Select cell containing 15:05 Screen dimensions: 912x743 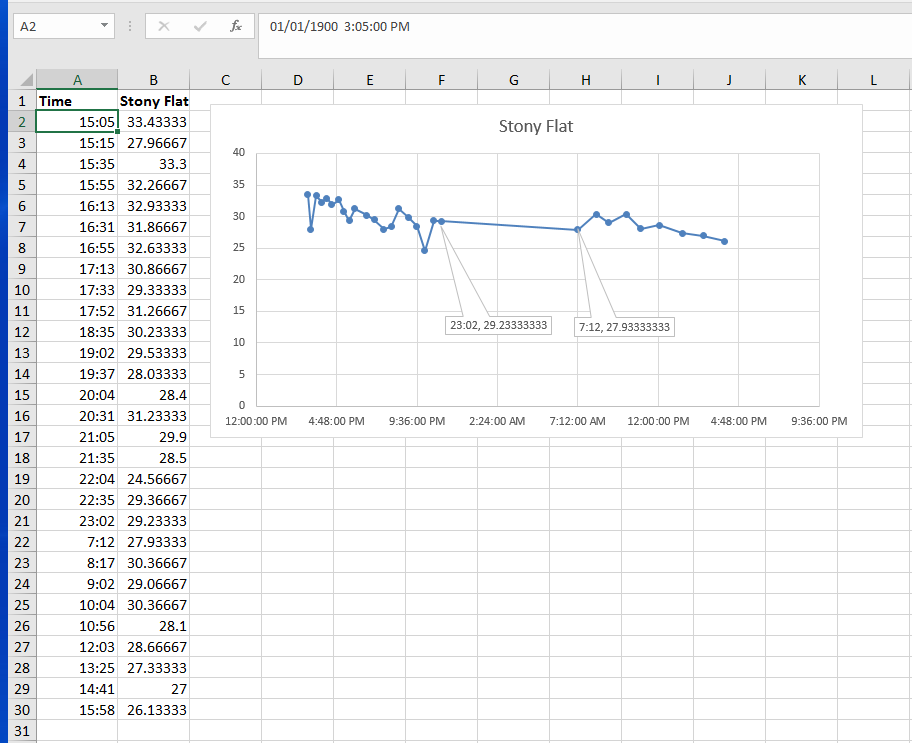(x=77, y=122)
